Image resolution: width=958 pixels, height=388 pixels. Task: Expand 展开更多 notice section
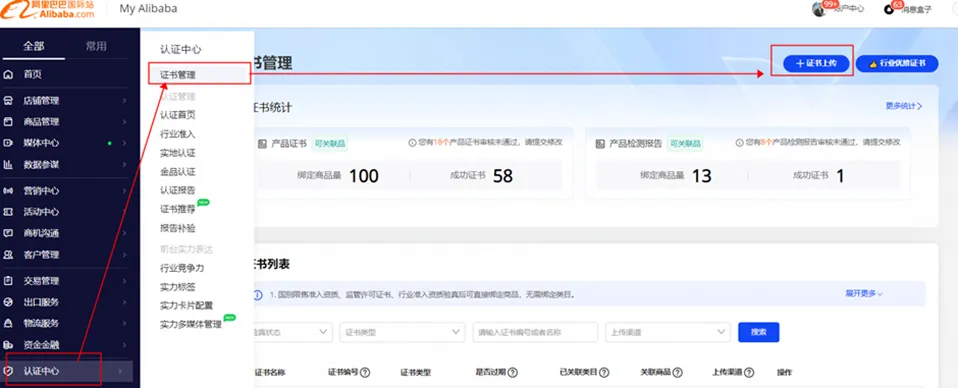(x=864, y=293)
